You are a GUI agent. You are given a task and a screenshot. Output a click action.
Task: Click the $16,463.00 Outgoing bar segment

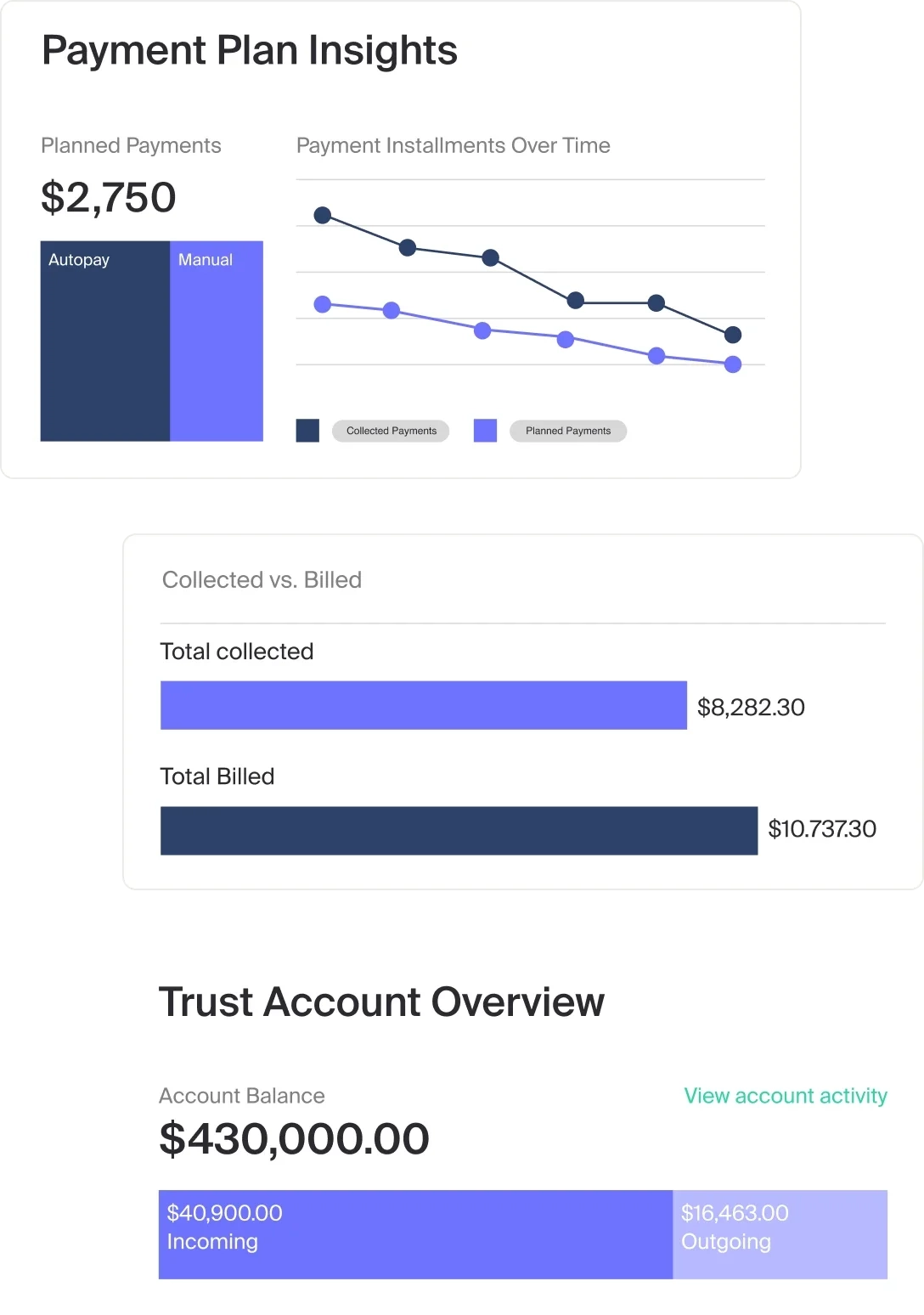click(780, 1234)
